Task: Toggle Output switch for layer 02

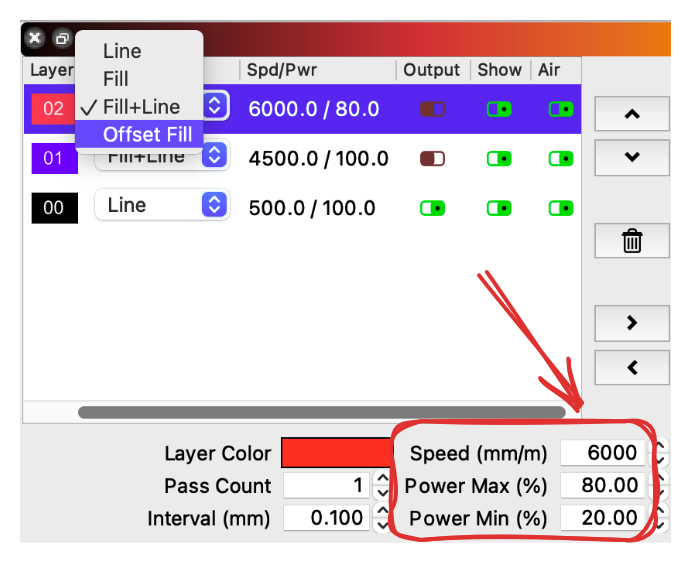Action: click(432, 109)
